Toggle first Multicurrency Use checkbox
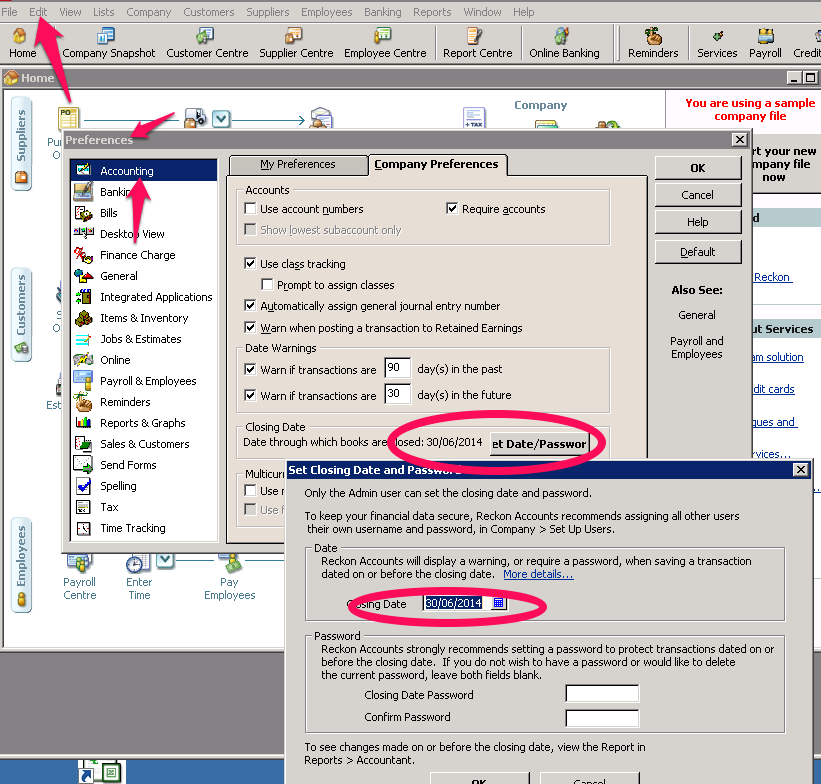 point(250,491)
